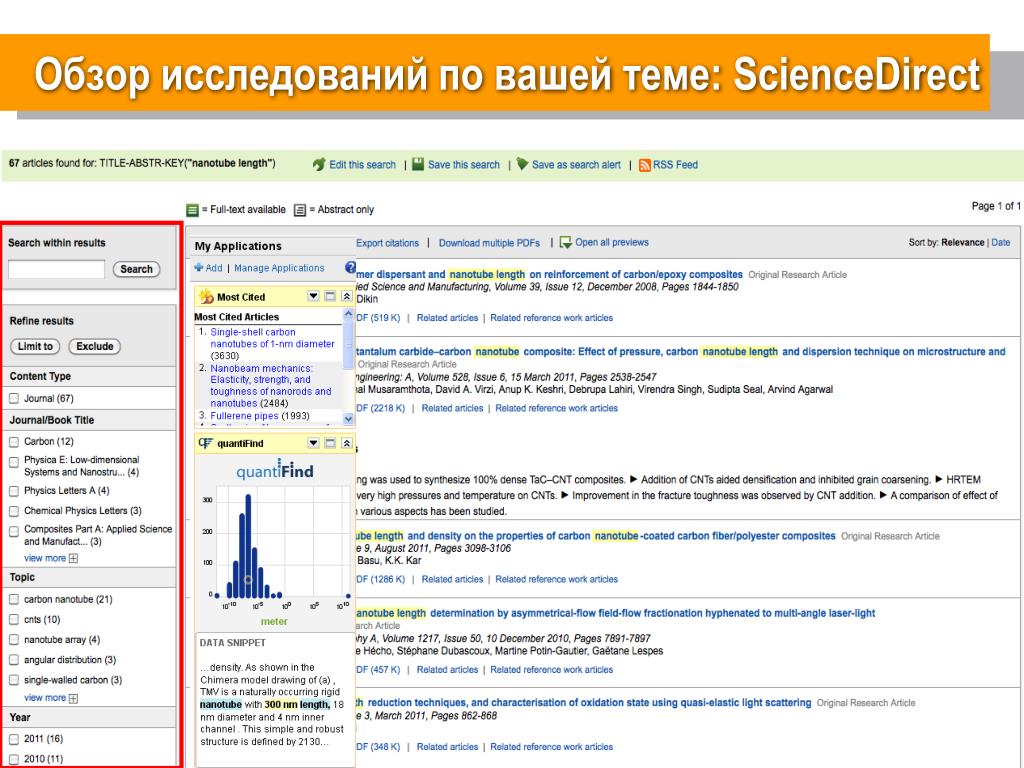The width and height of the screenshot is (1024, 768).
Task: Tick the Composites Part A journal checkbox
Action: [x=14, y=532]
